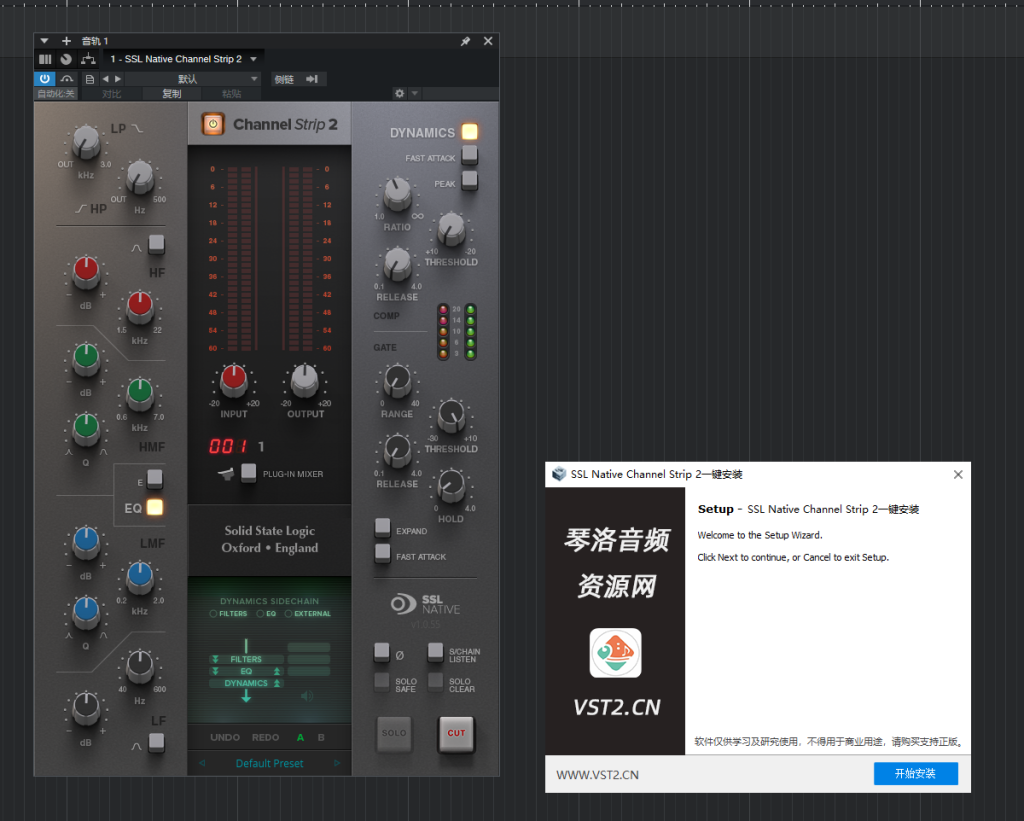Open the gear settings icon above the plugin
This screenshot has width=1024, height=821.
[399, 92]
